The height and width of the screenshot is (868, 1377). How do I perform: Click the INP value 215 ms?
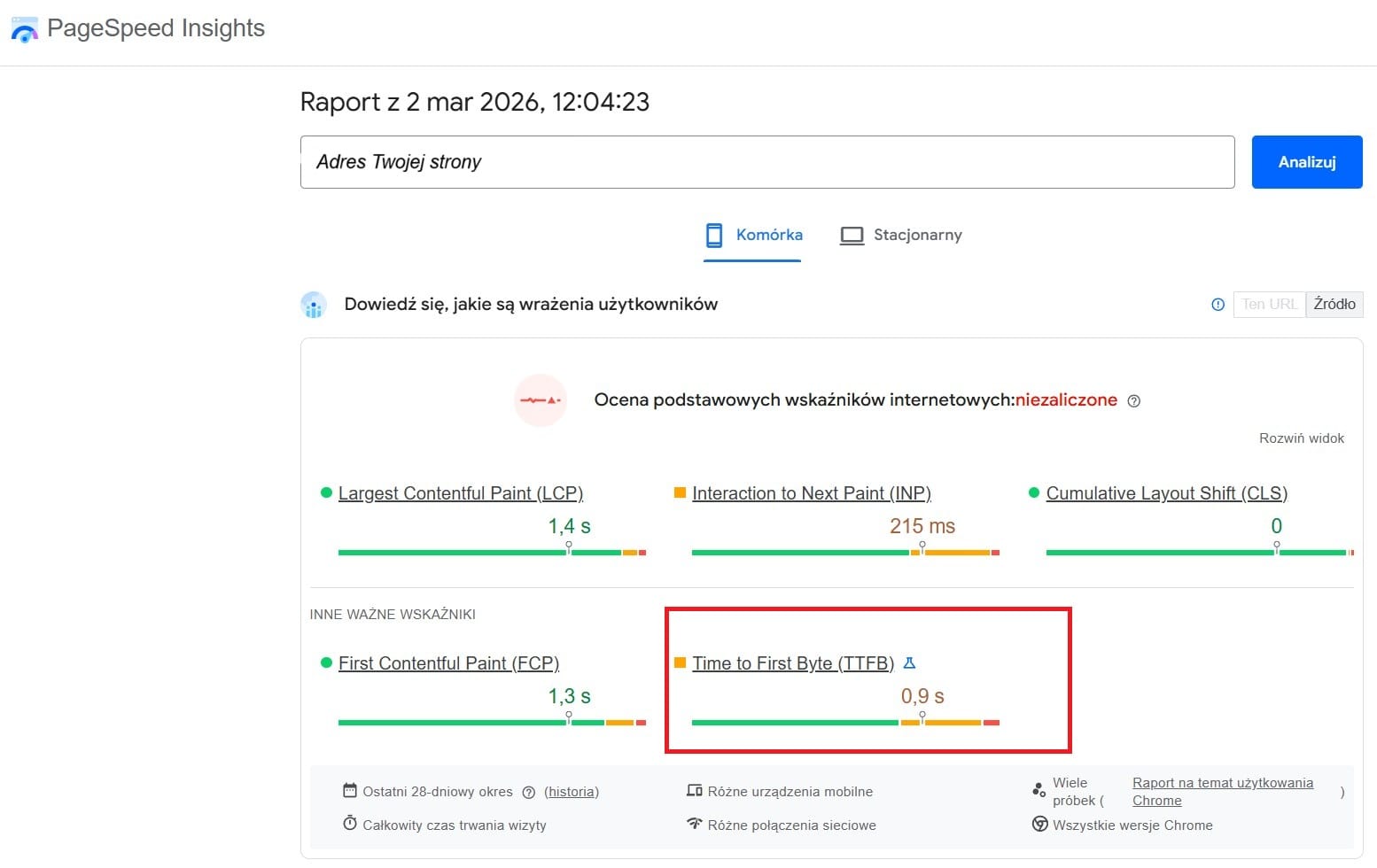(x=922, y=526)
